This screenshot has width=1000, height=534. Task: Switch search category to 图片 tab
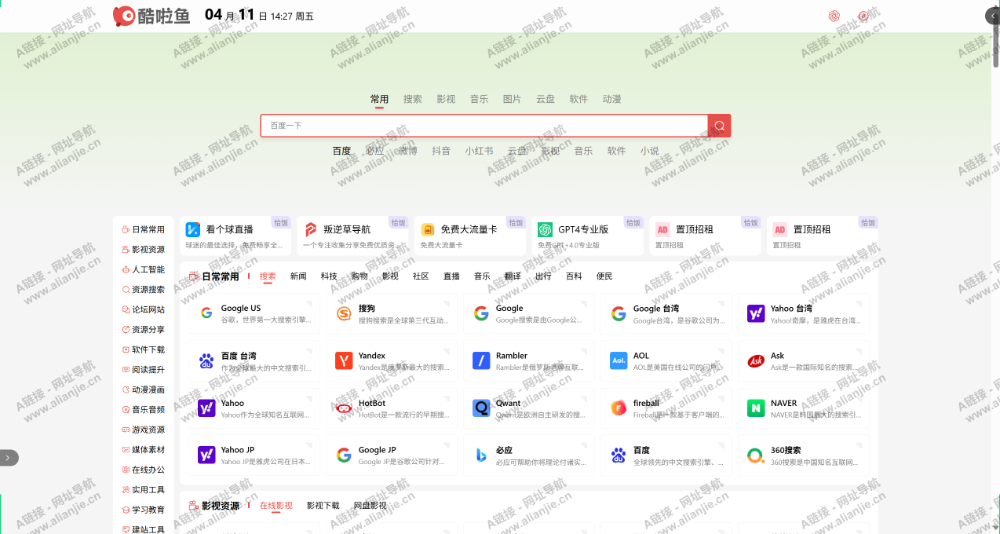512,99
